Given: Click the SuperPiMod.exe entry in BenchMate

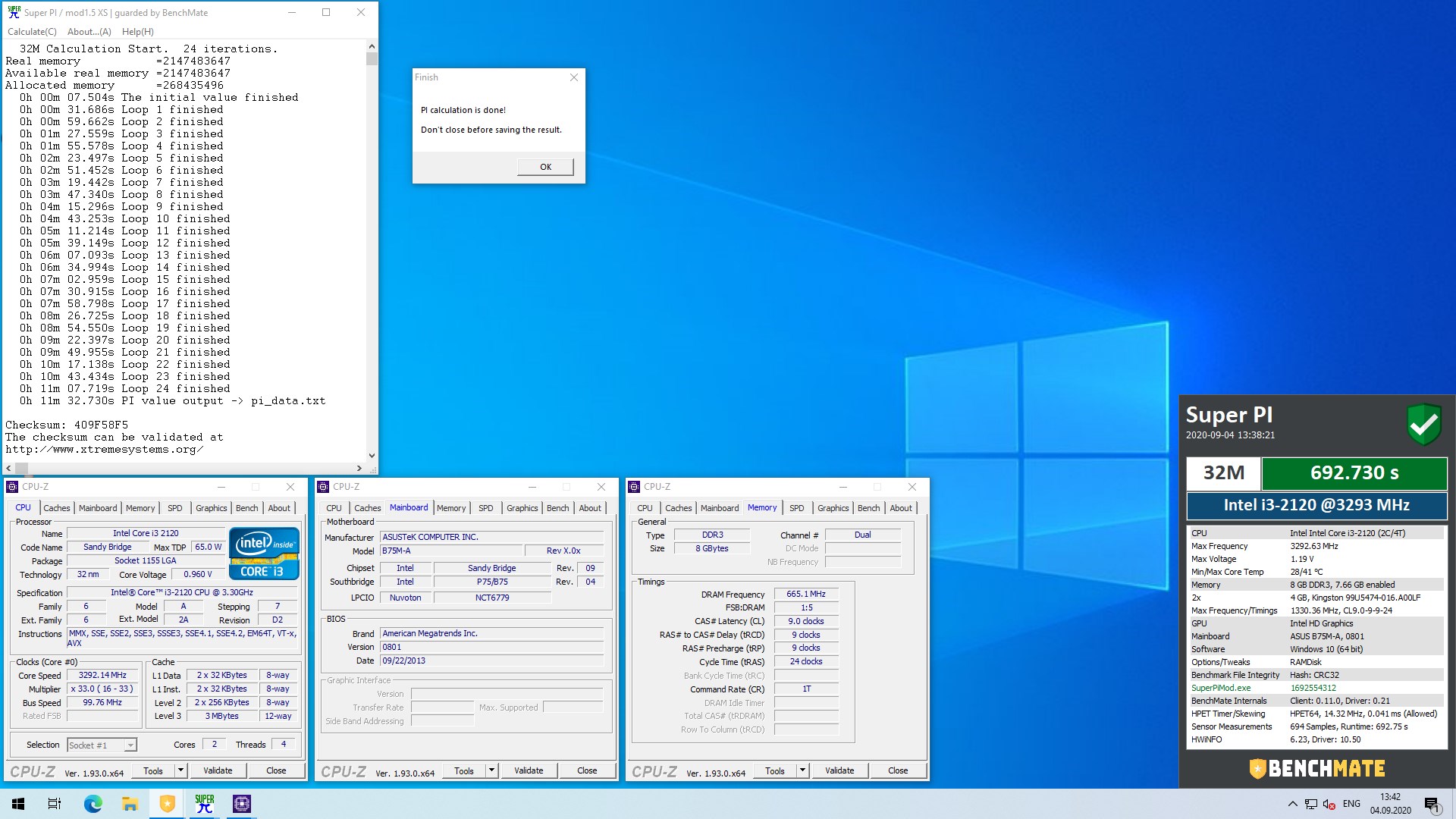Looking at the screenshot, I should 1221,688.
